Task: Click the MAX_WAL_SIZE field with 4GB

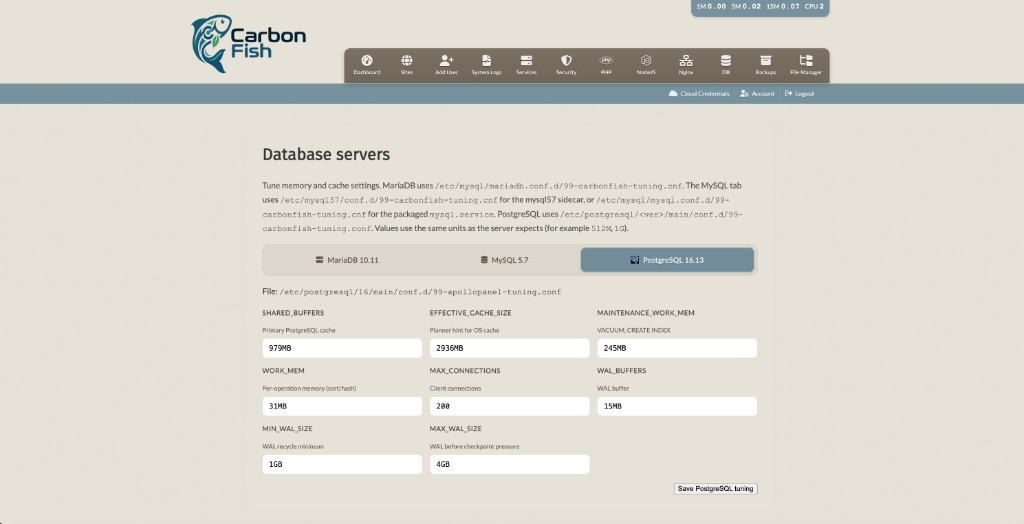Action: pos(509,465)
